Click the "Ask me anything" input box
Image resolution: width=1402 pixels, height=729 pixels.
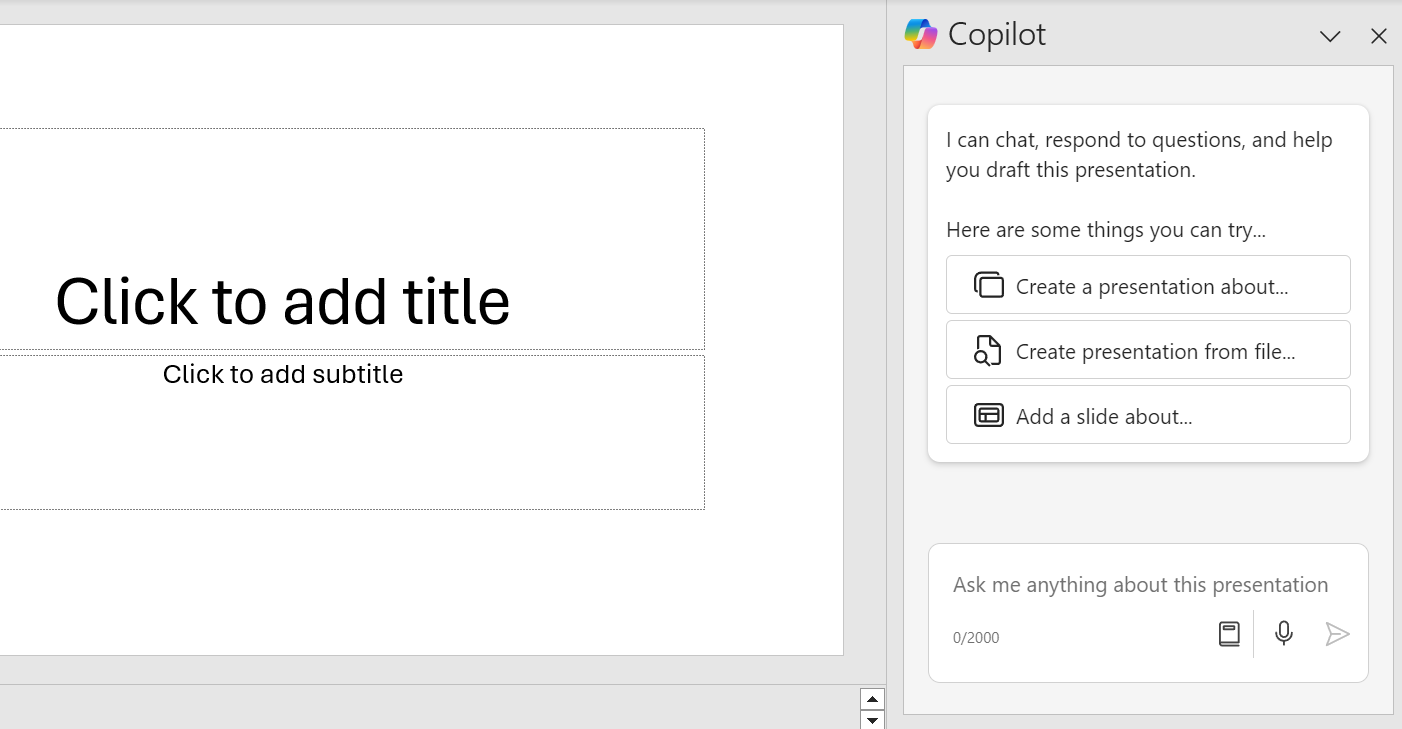[1139, 584]
